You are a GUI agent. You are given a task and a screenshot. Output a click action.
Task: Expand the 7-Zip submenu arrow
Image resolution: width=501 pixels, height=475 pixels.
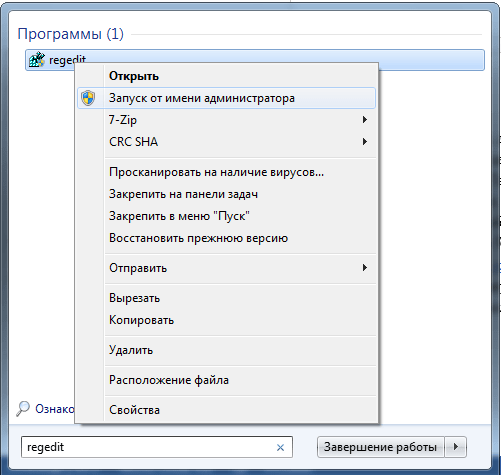[365, 120]
